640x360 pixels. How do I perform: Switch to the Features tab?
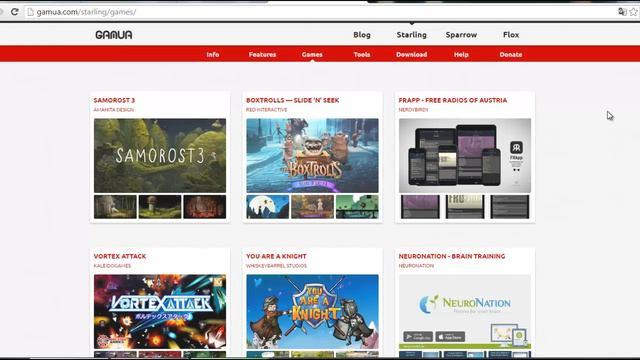(262, 54)
